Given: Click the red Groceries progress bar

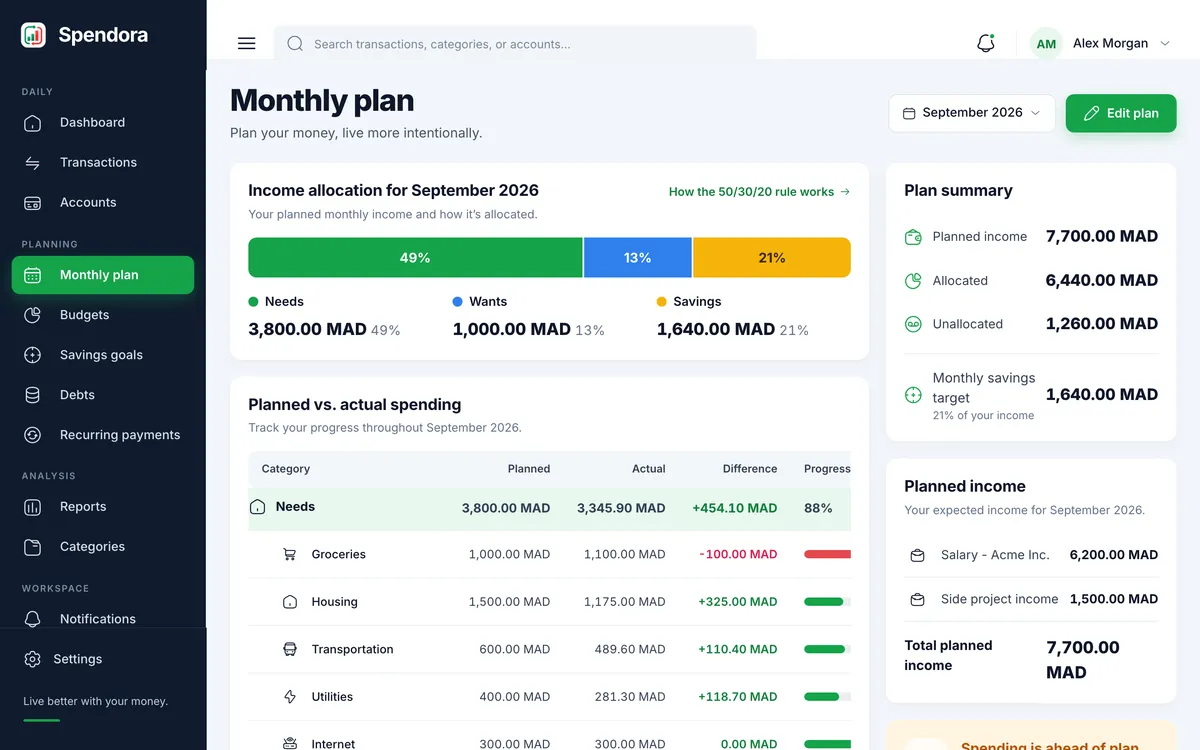Looking at the screenshot, I should (x=827, y=554).
